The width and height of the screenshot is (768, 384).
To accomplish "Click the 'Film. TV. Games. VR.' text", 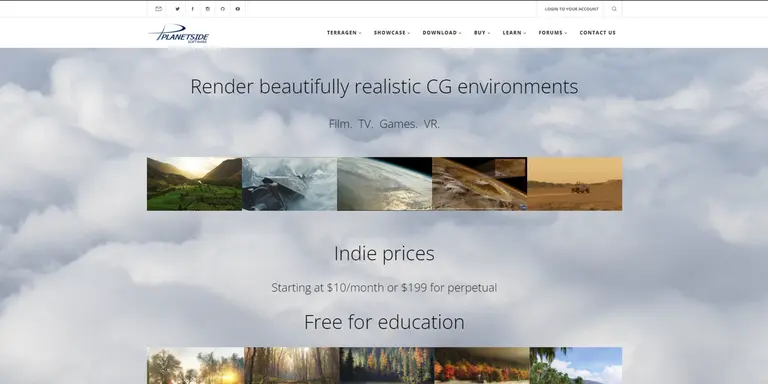I will click(x=384, y=124).
